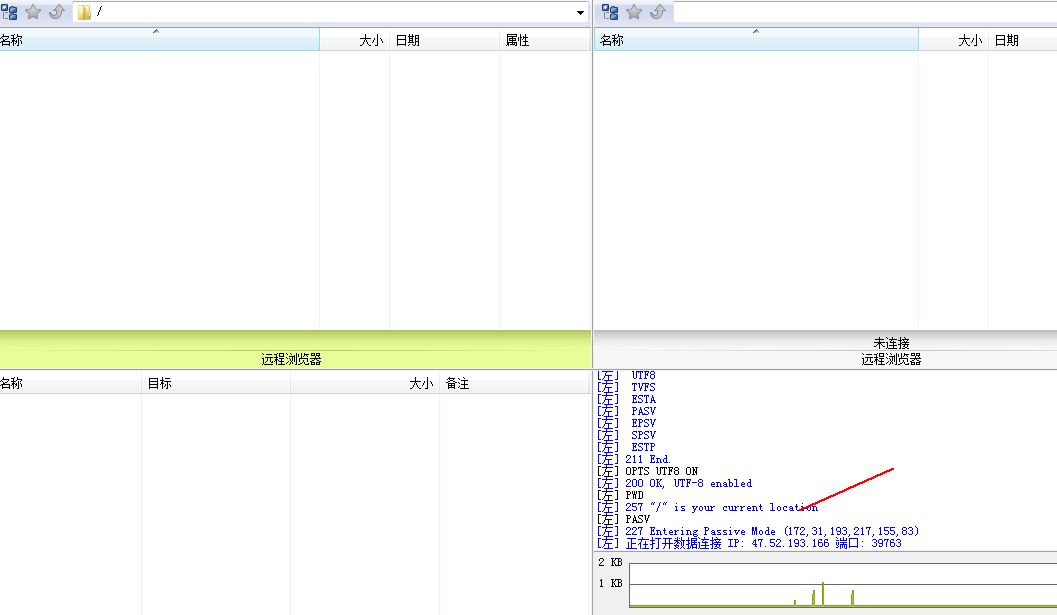
Task: Click the 目标 column header in queue
Action: (x=215, y=383)
